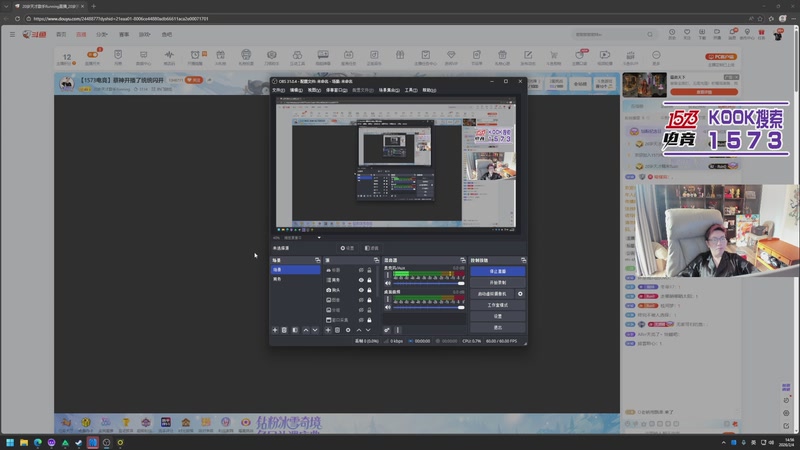Image resolution: width=800 pixels, height=450 pixels.
Task: Click the orange PC客户端 button
Action: click(721, 57)
